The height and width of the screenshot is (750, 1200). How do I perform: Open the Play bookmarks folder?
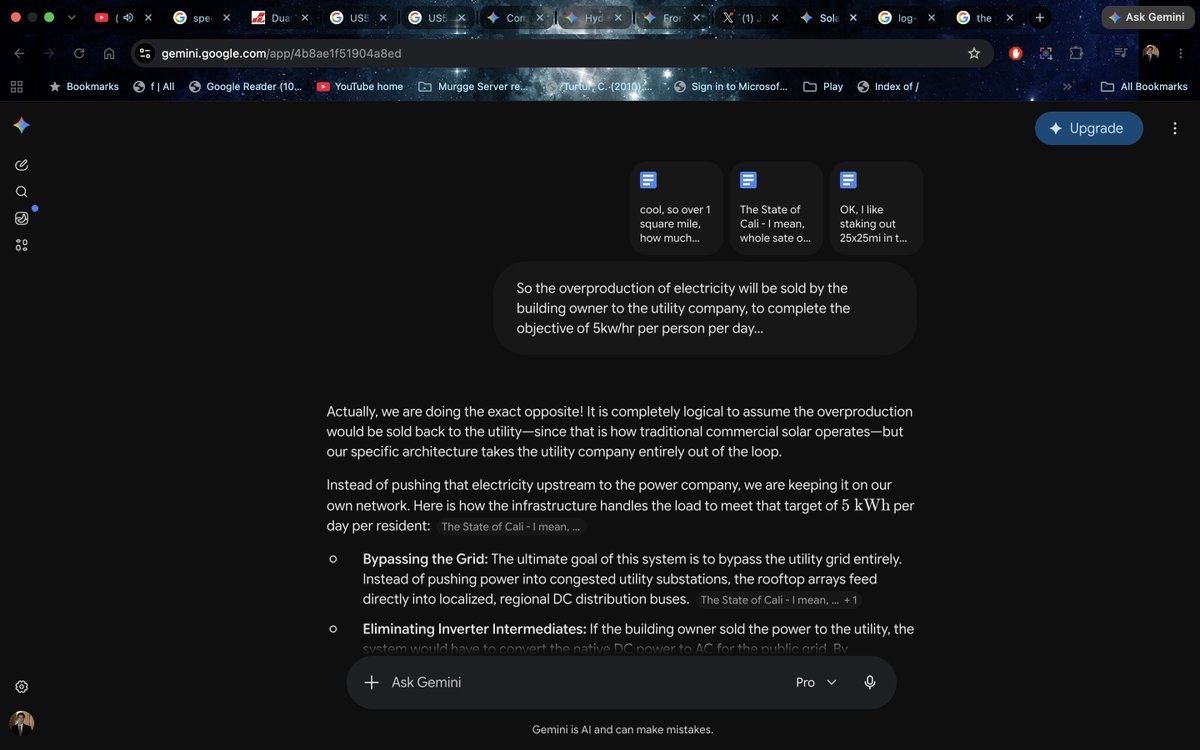(823, 87)
